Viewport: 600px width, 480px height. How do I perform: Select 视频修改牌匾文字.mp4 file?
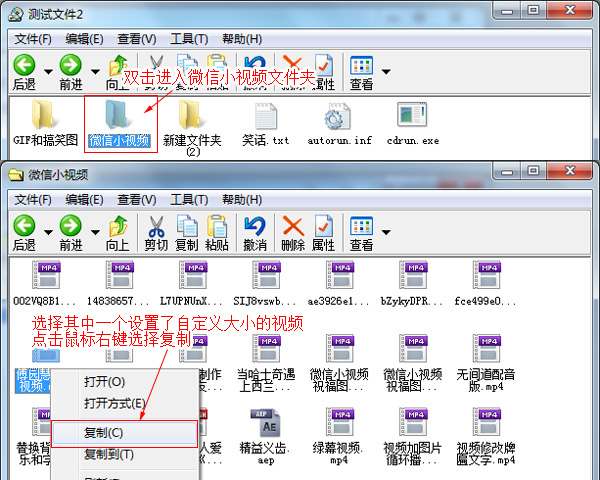(x=486, y=436)
